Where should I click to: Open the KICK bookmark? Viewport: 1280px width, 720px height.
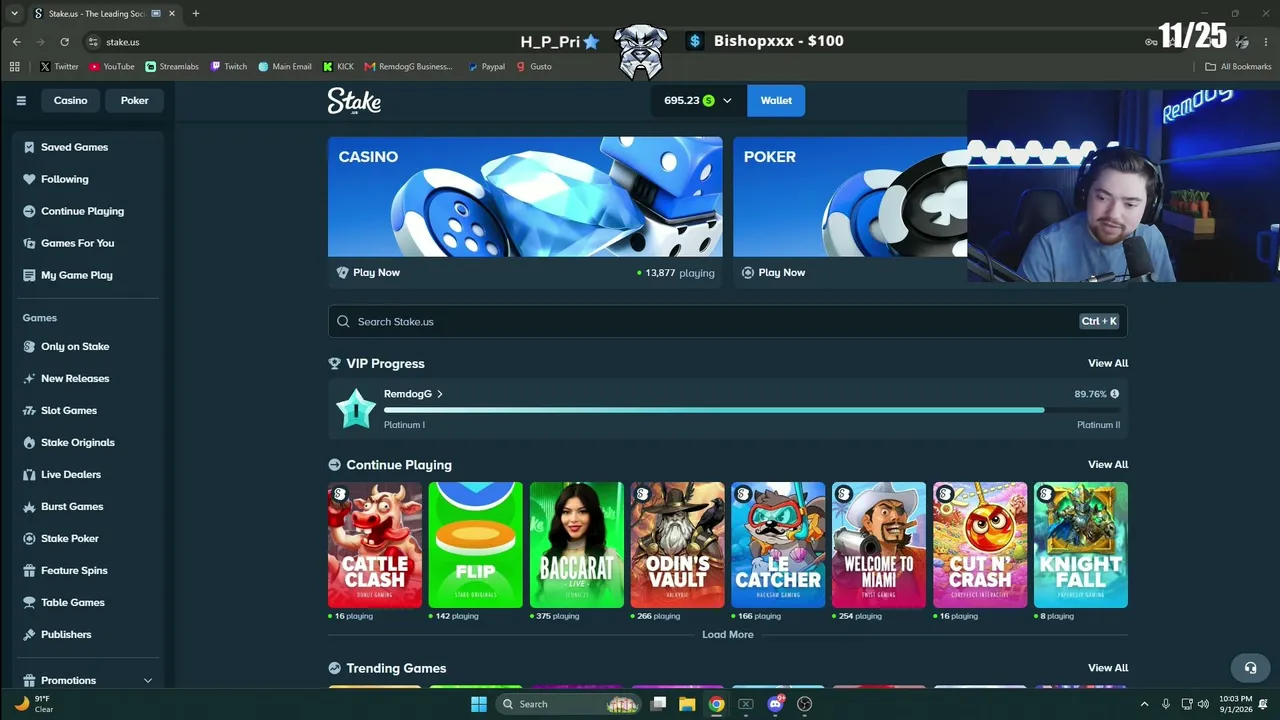point(339,67)
